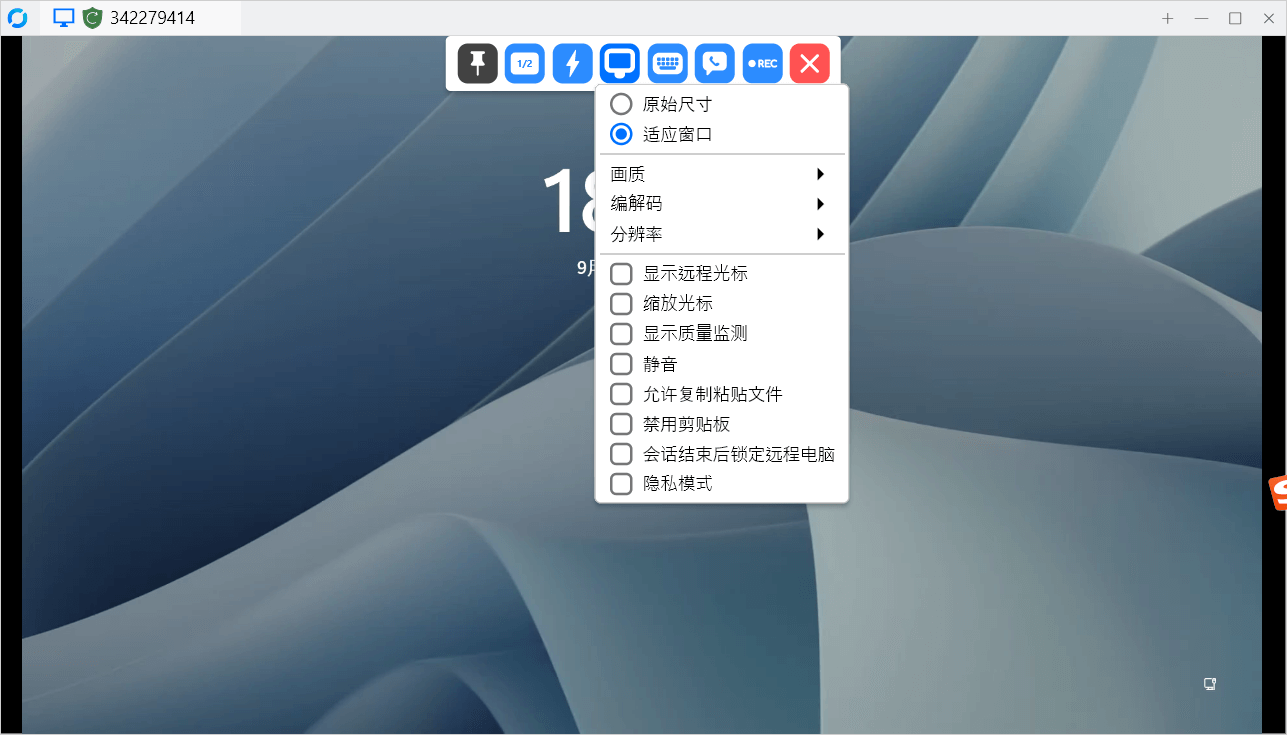Turn on 隐私模式 privacy mode
Viewport: 1287px width, 735px height.
(620, 483)
